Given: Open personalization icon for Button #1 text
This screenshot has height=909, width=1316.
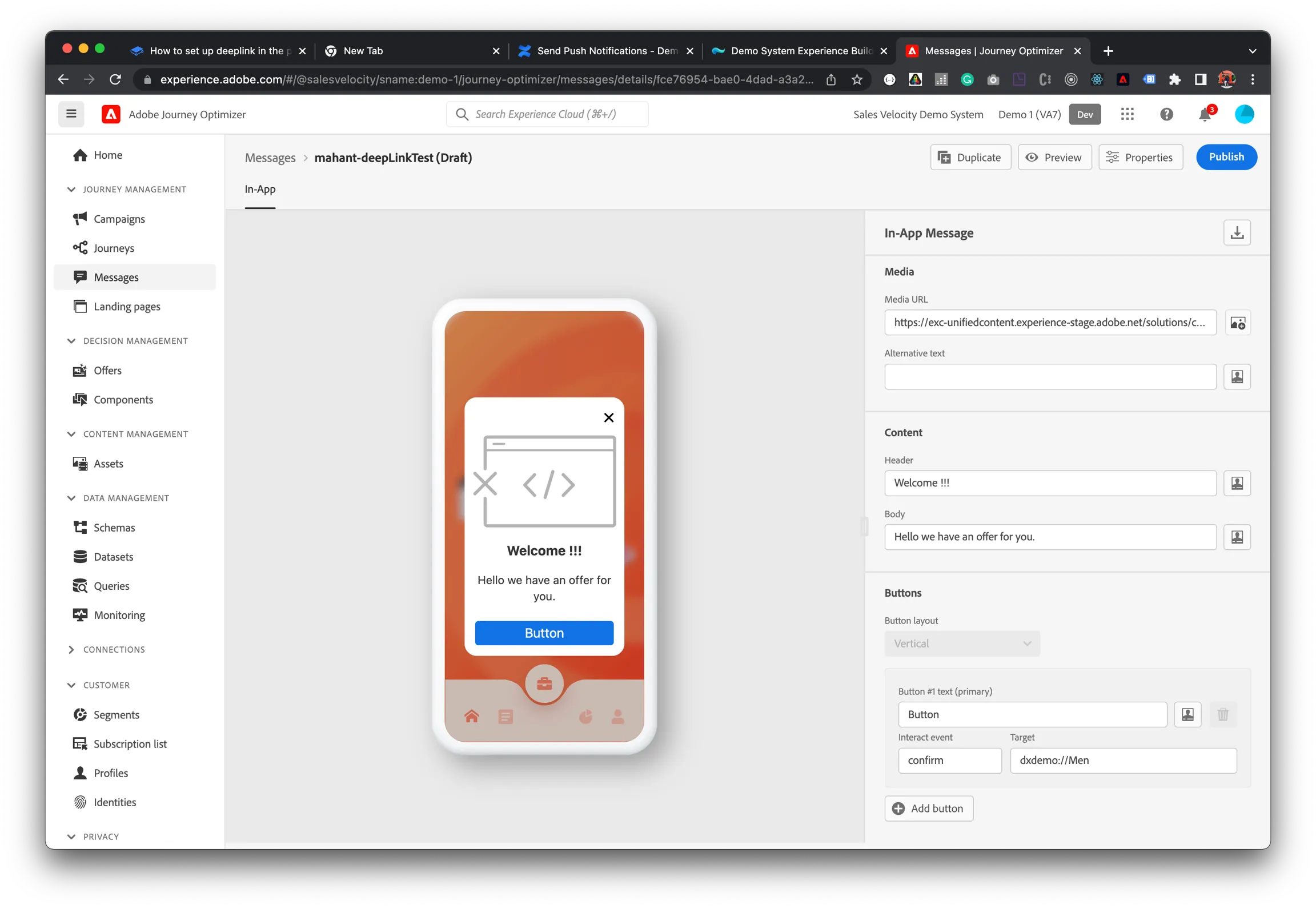Looking at the screenshot, I should [x=1187, y=714].
